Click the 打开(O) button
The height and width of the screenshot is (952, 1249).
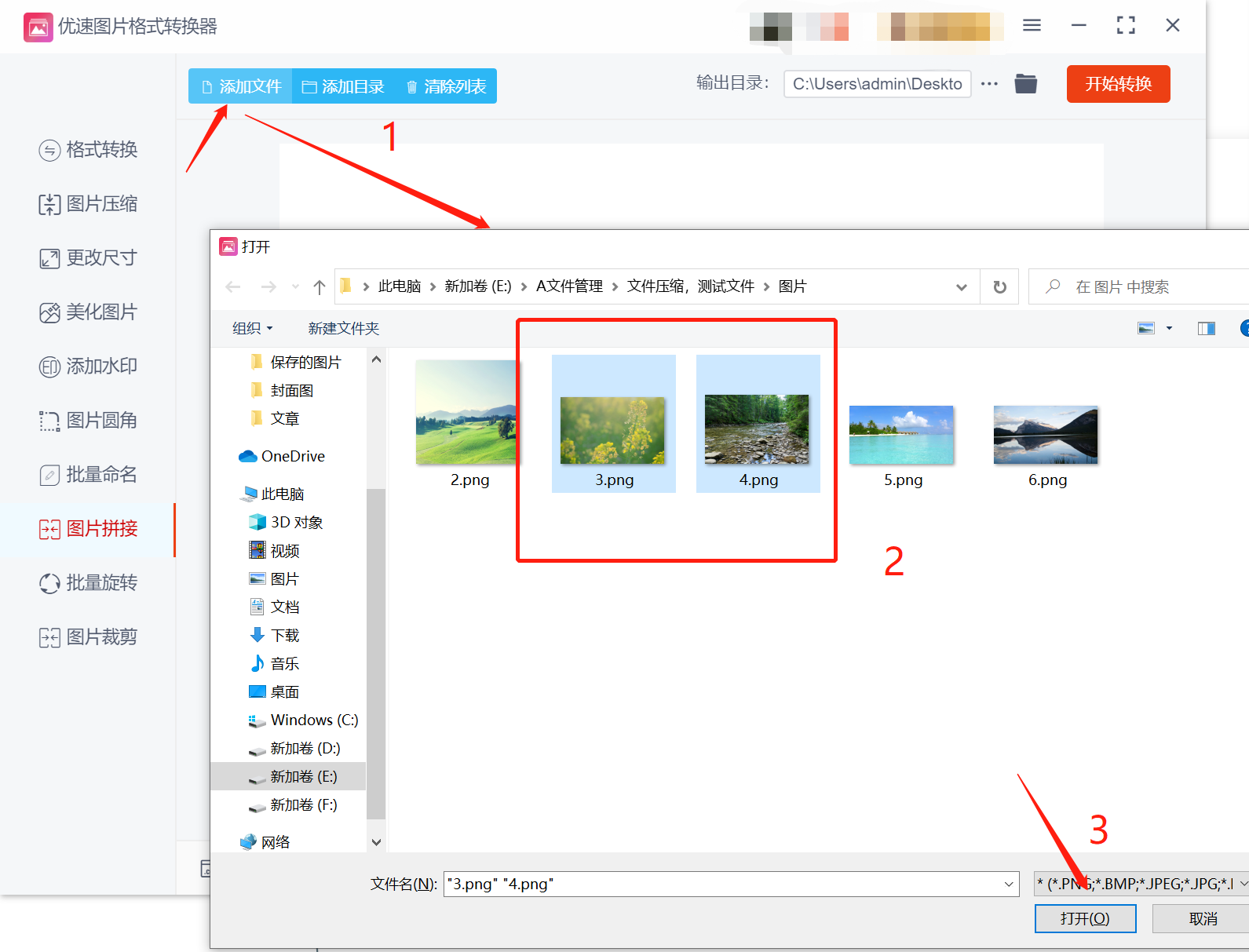[x=1085, y=918]
